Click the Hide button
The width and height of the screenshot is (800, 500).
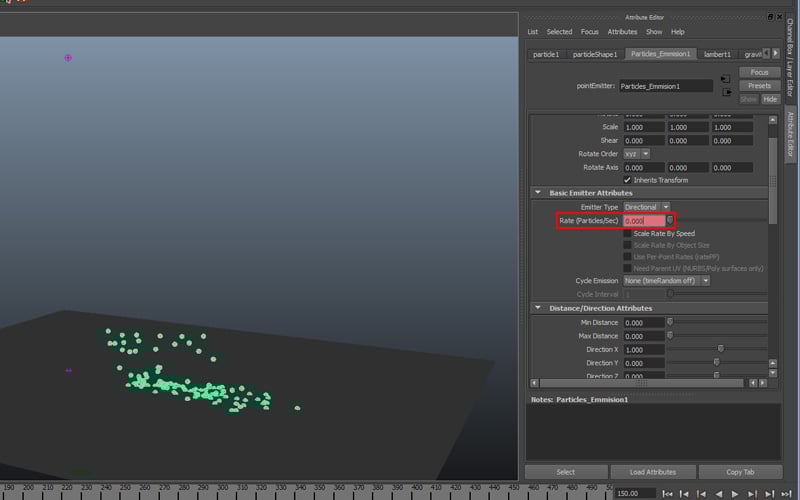click(770, 99)
